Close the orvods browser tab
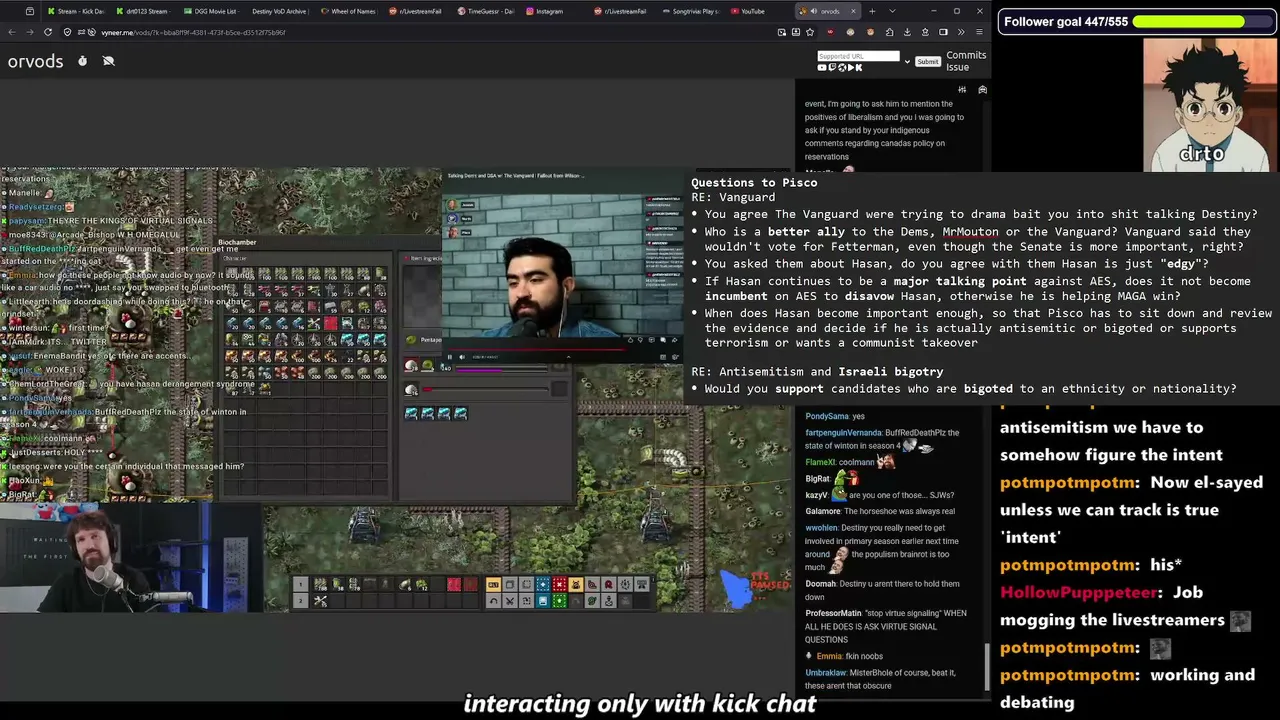 coord(853,11)
